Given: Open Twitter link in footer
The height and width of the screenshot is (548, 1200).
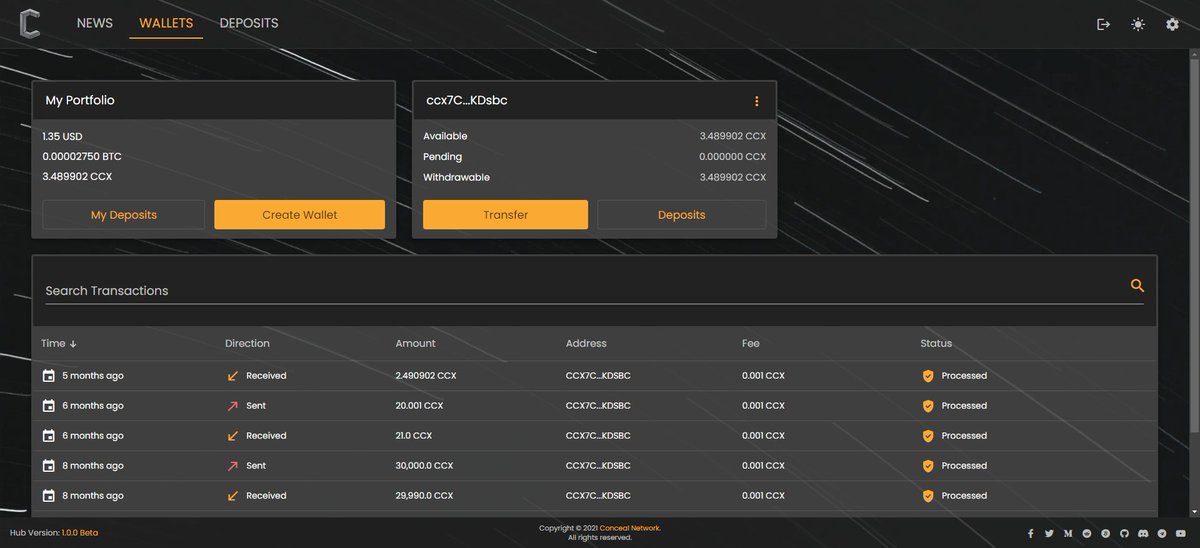Looking at the screenshot, I should 1049,534.
